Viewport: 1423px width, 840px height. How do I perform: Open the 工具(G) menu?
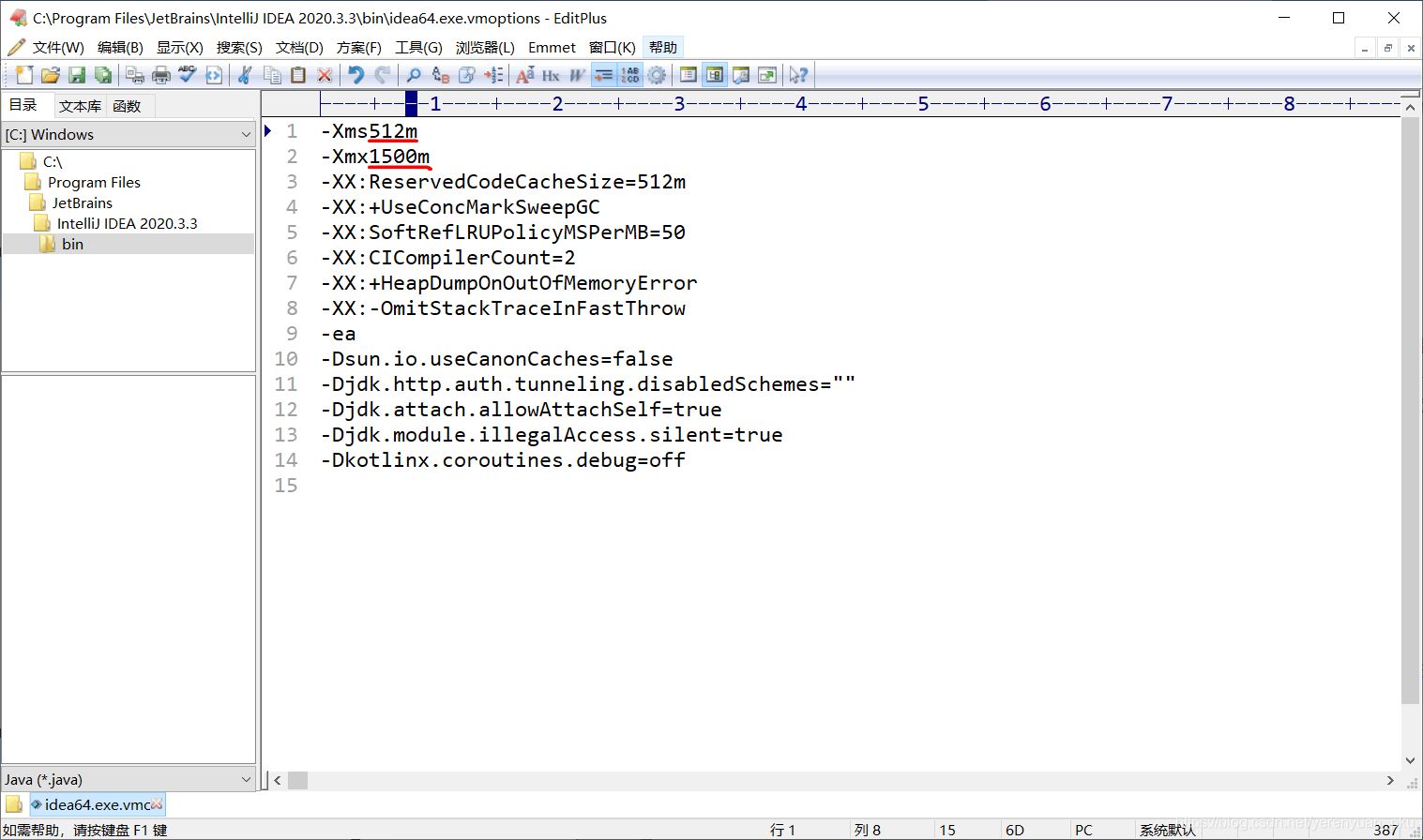(x=418, y=47)
